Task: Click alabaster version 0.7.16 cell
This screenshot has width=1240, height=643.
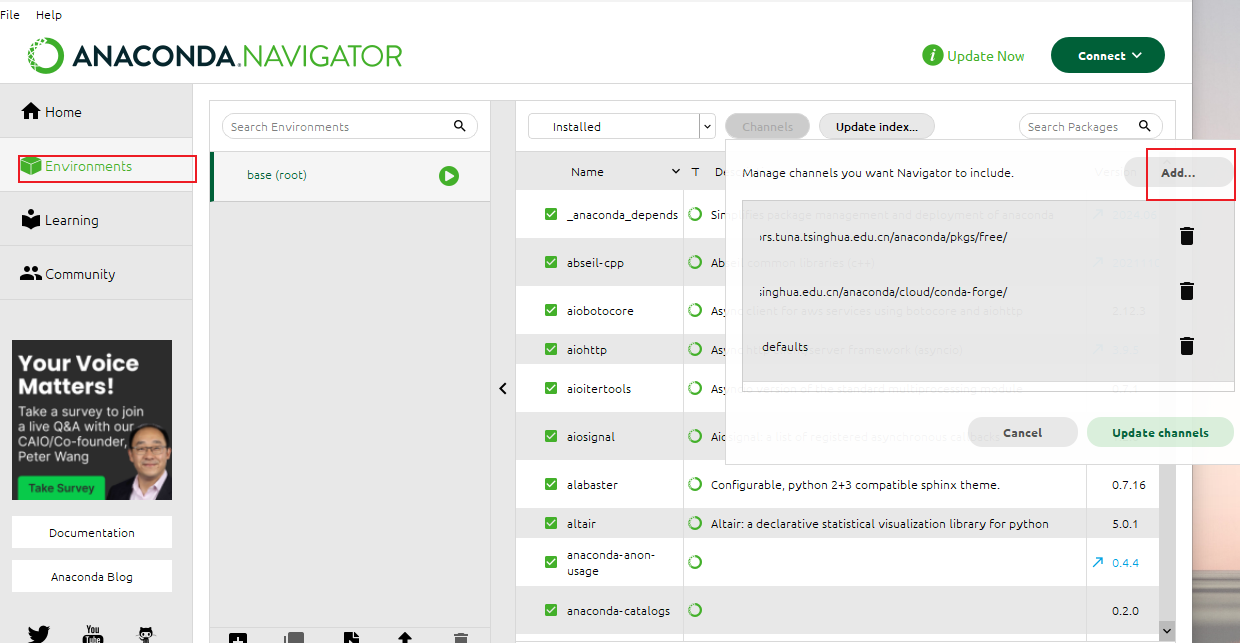Action: (1125, 484)
